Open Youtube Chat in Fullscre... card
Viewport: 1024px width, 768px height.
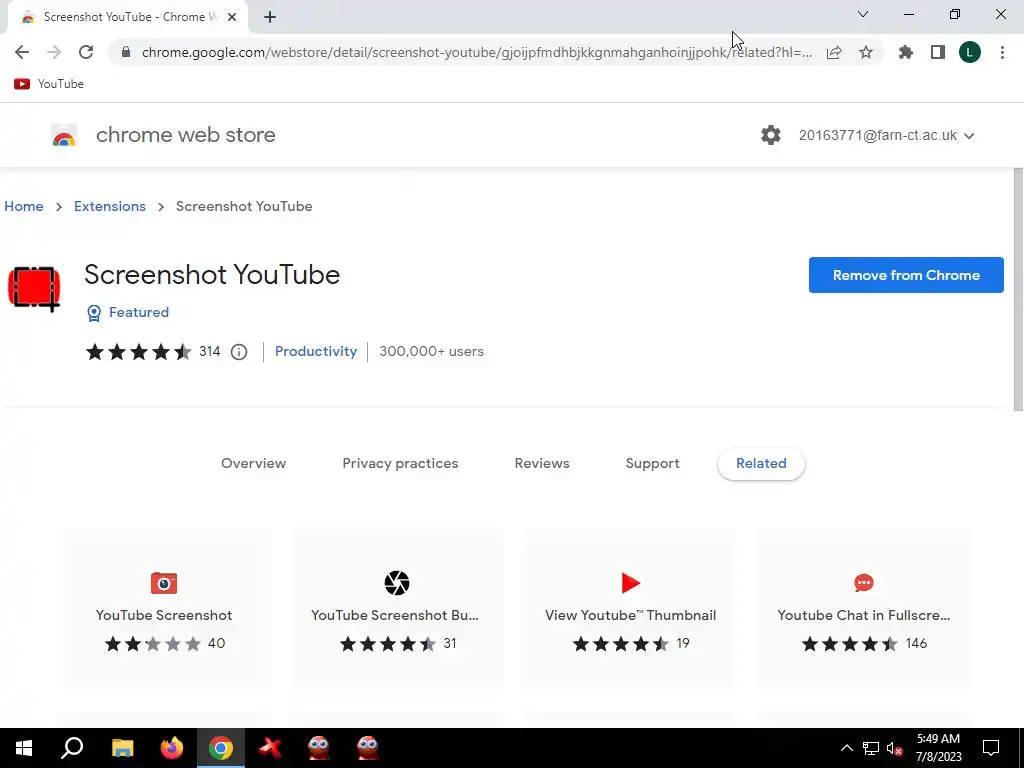(863, 608)
